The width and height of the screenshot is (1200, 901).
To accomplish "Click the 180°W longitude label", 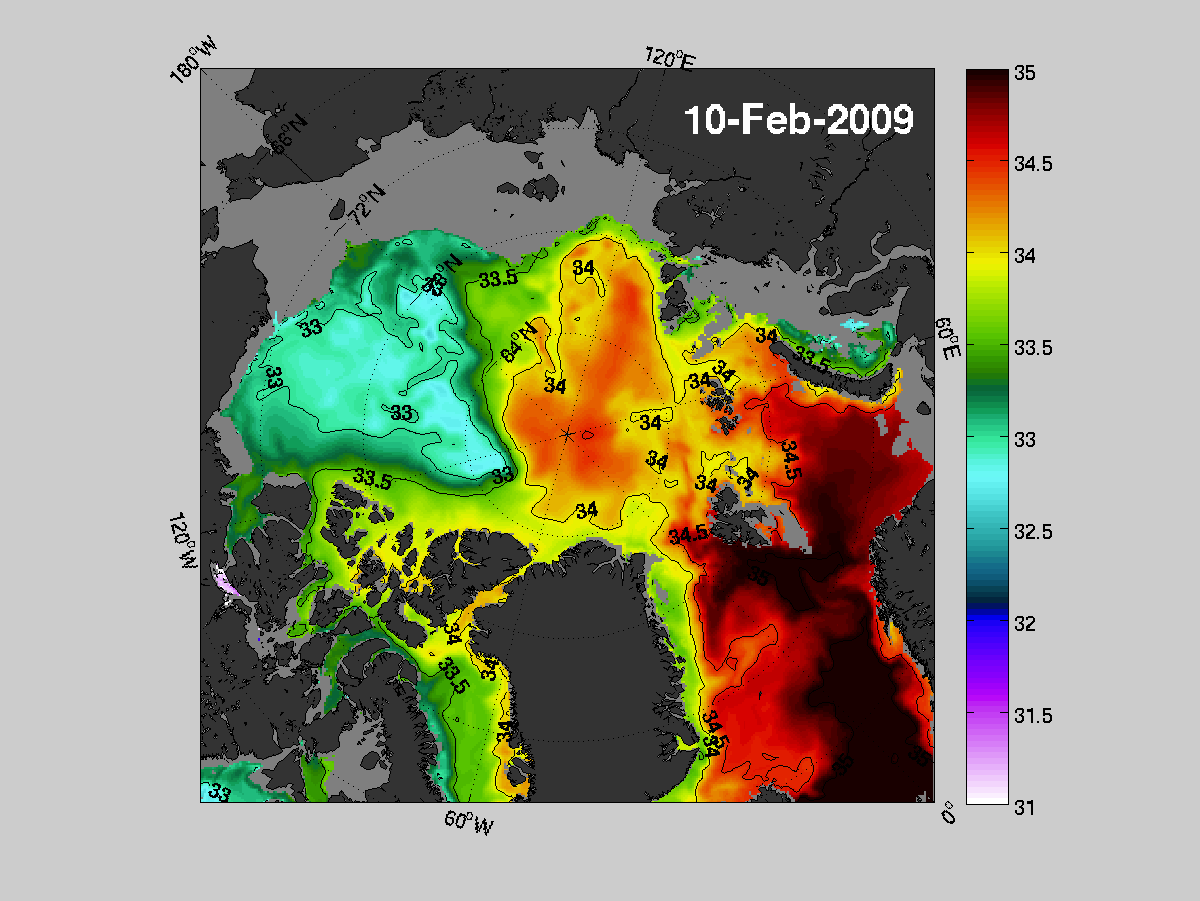I will (194, 60).
